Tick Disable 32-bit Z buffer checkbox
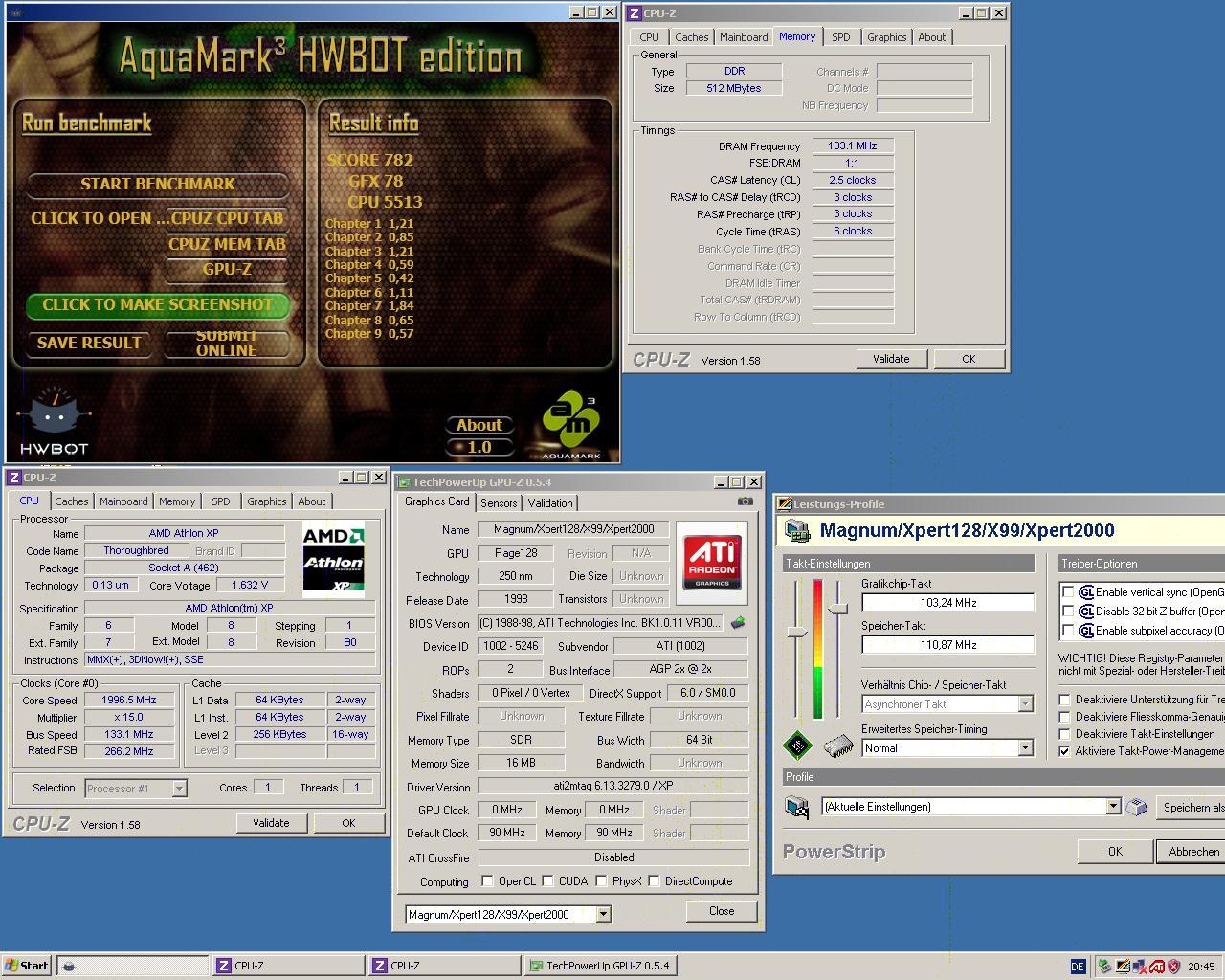The image size is (1225, 980). [1068, 612]
